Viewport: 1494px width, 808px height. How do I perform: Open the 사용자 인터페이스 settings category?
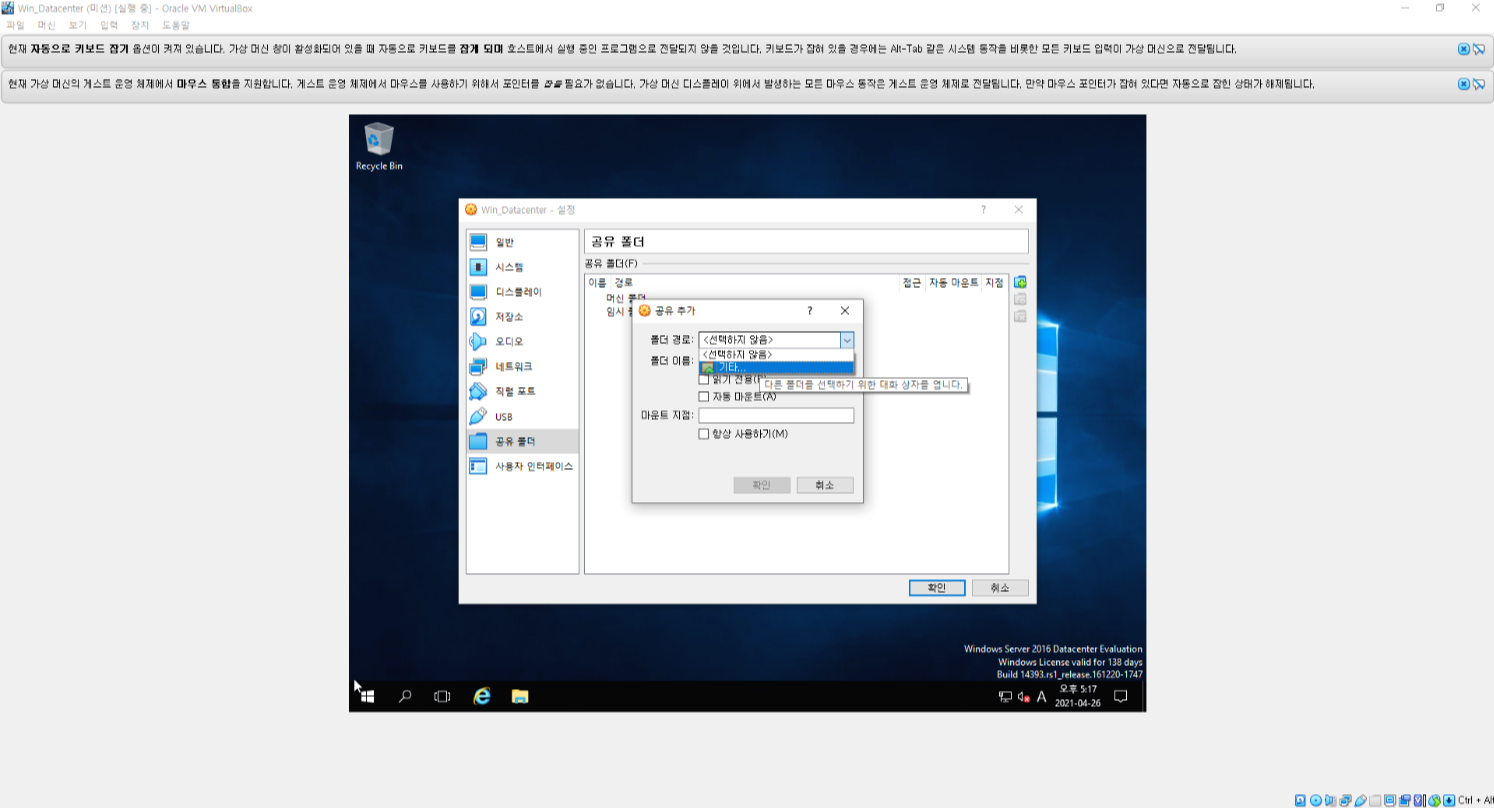tap(522, 466)
